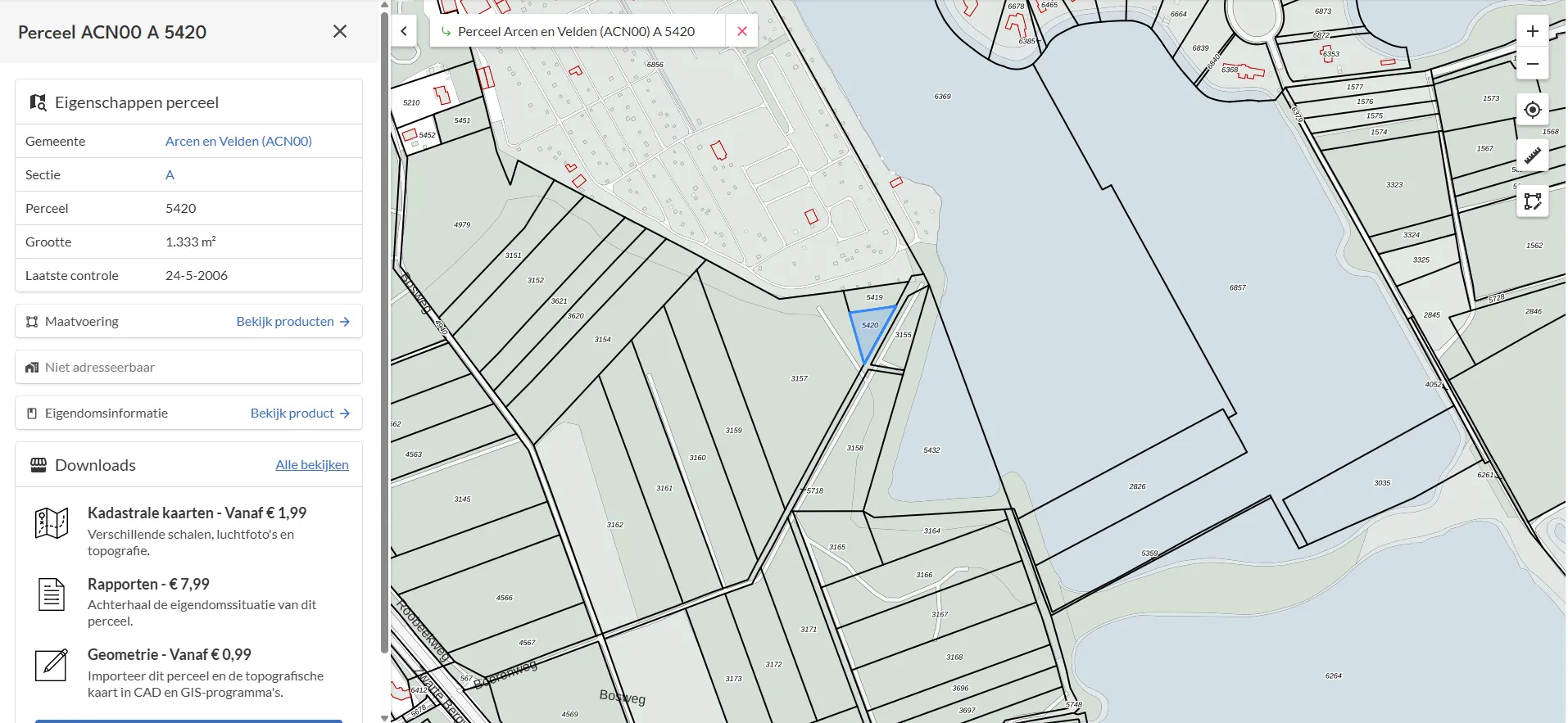The width and height of the screenshot is (1568, 723).
Task: Select parcel 3157 on map
Action: point(799,378)
